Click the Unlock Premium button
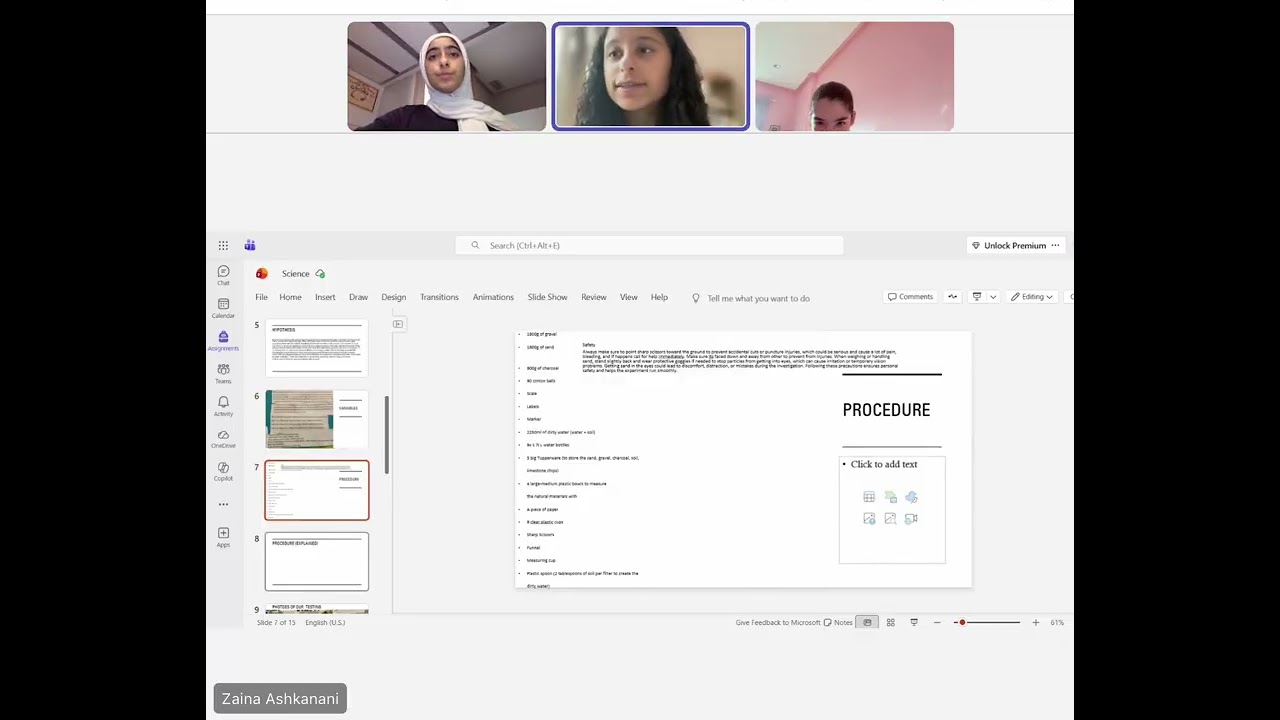Screen dimensions: 1280x720 [1008, 245]
